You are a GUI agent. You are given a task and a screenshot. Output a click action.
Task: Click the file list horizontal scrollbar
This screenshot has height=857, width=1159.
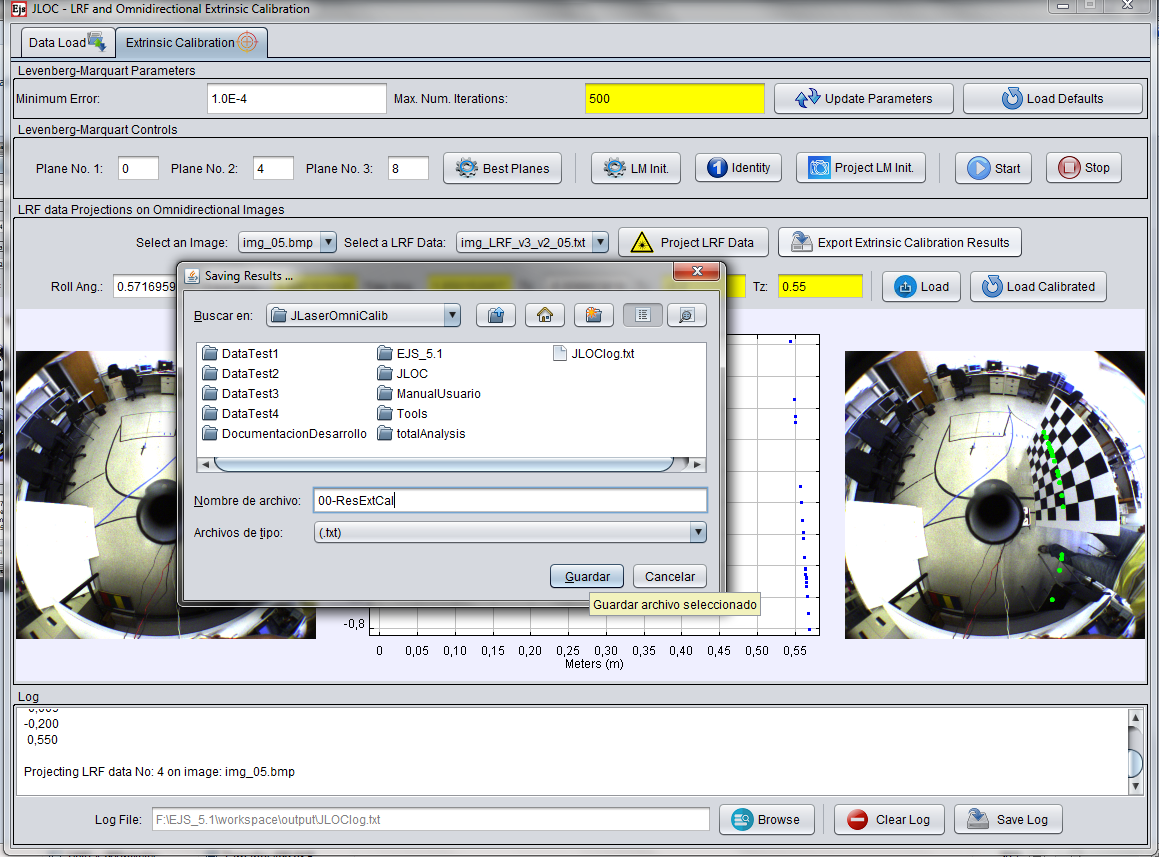(x=443, y=464)
